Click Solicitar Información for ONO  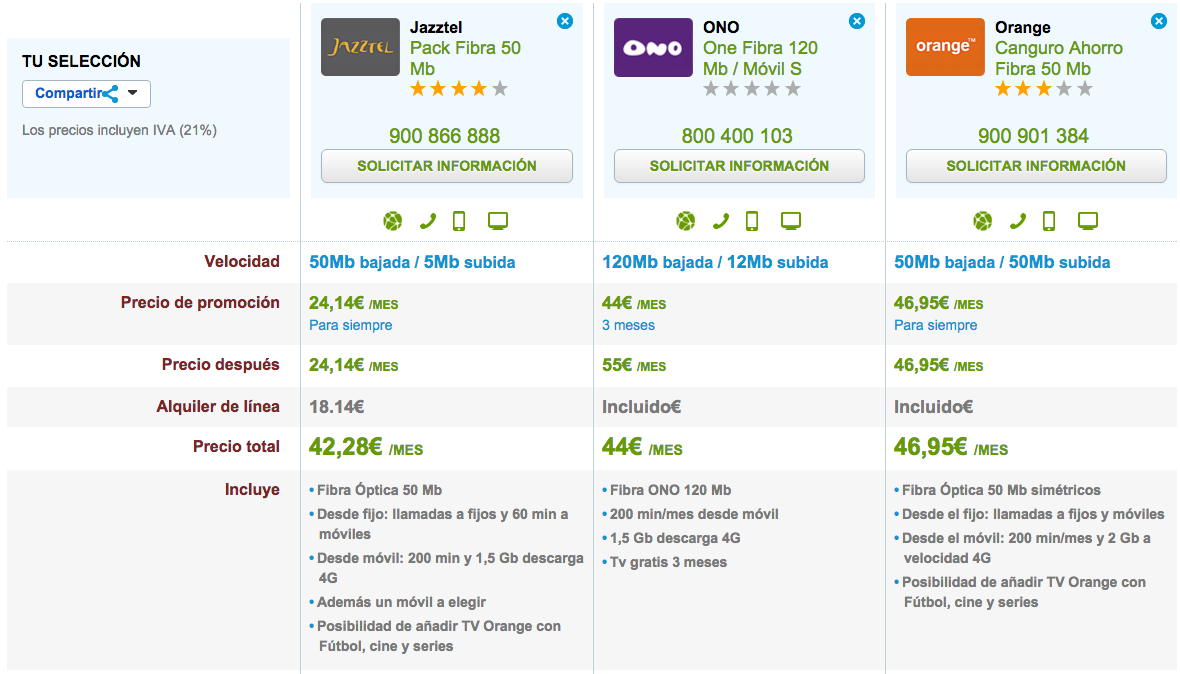click(739, 165)
